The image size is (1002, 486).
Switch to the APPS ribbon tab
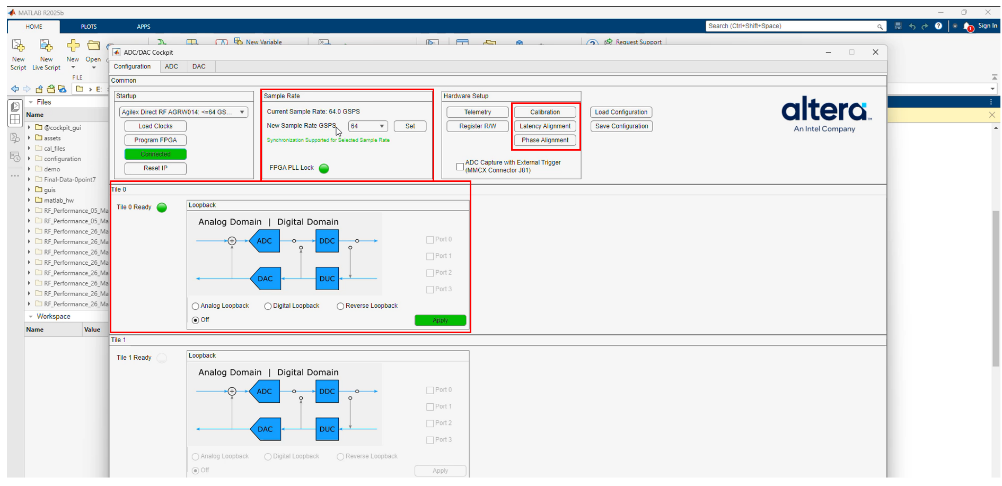pyautogui.click(x=143, y=27)
